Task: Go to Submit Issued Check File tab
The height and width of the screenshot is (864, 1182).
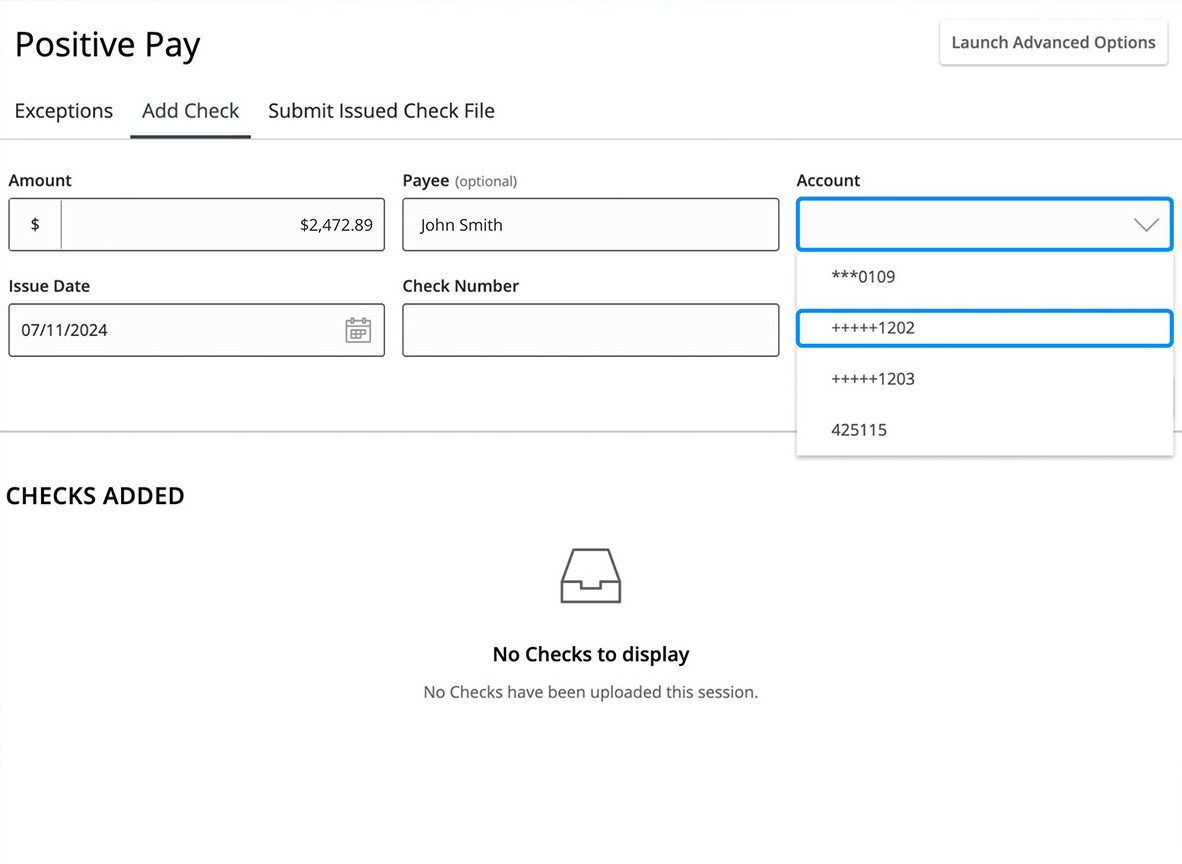Action: tap(381, 111)
